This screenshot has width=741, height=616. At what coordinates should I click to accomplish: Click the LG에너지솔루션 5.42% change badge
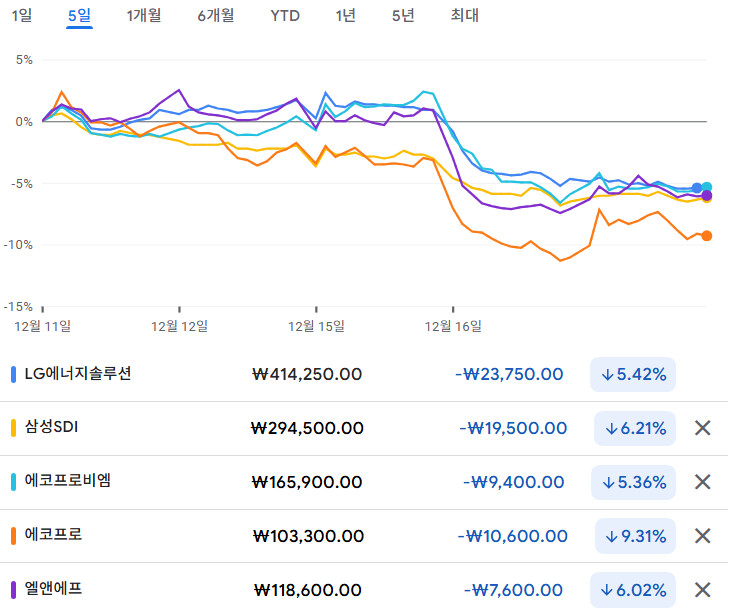click(x=634, y=374)
